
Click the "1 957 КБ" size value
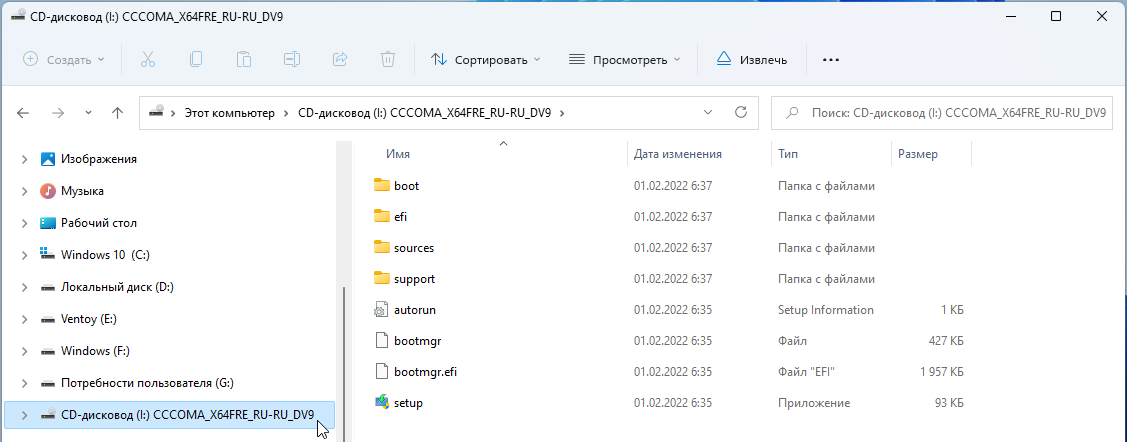coord(942,372)
